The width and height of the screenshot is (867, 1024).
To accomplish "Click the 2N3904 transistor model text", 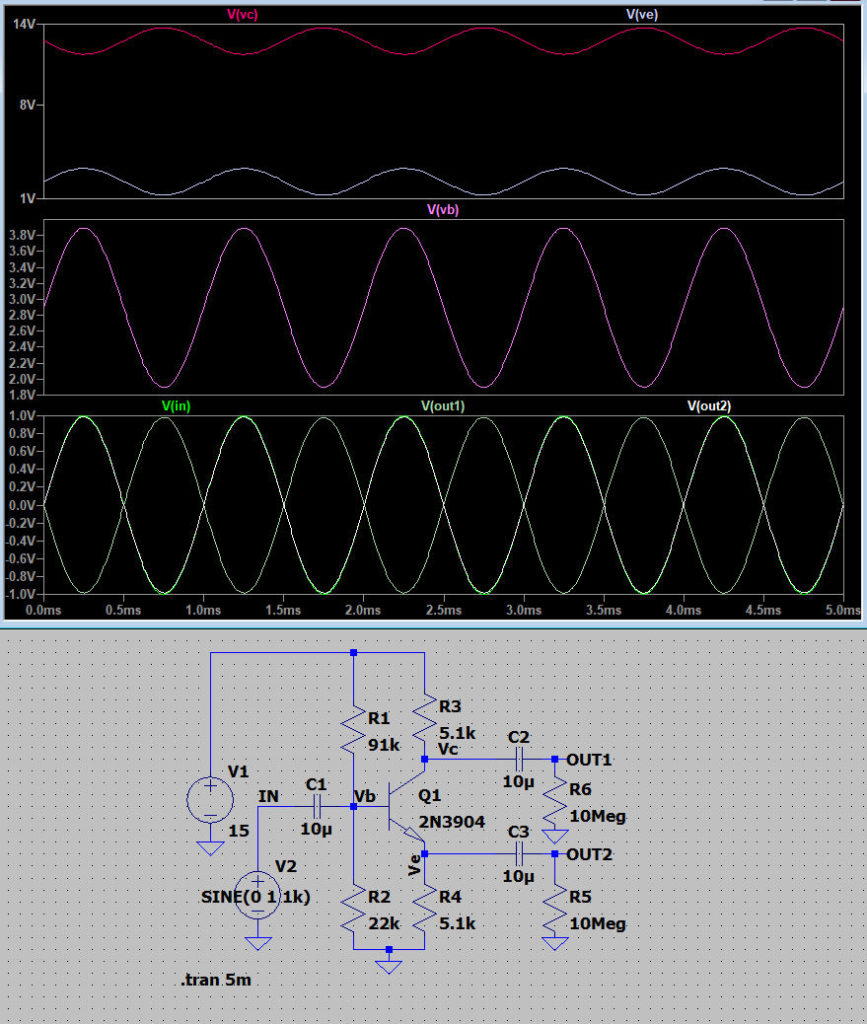I will click(x=452, y=822).
